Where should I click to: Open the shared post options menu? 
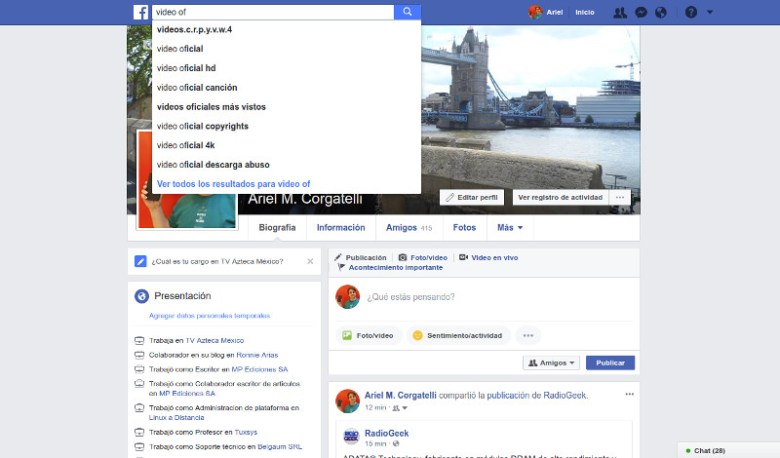pos(629,394)
